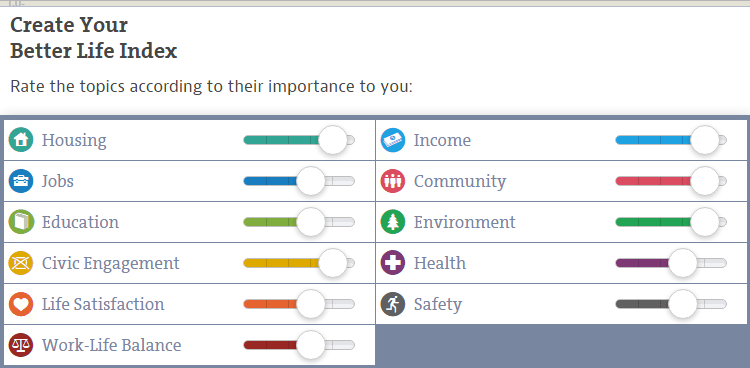Click the Civic Engagement topic label
The image size is (750, 368).
(110, 263)
